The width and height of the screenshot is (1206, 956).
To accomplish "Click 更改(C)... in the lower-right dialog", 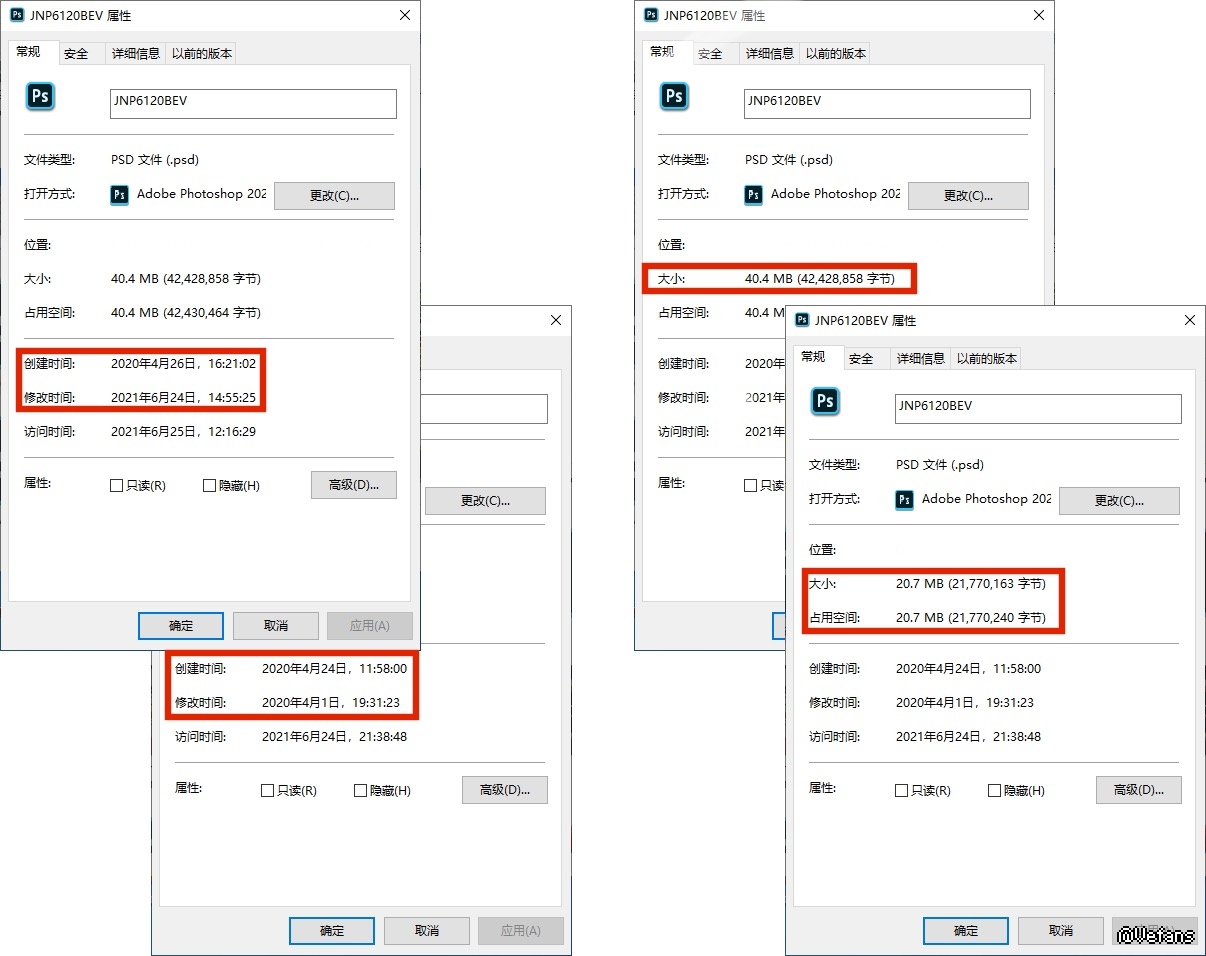I will tap(1119, 501).
